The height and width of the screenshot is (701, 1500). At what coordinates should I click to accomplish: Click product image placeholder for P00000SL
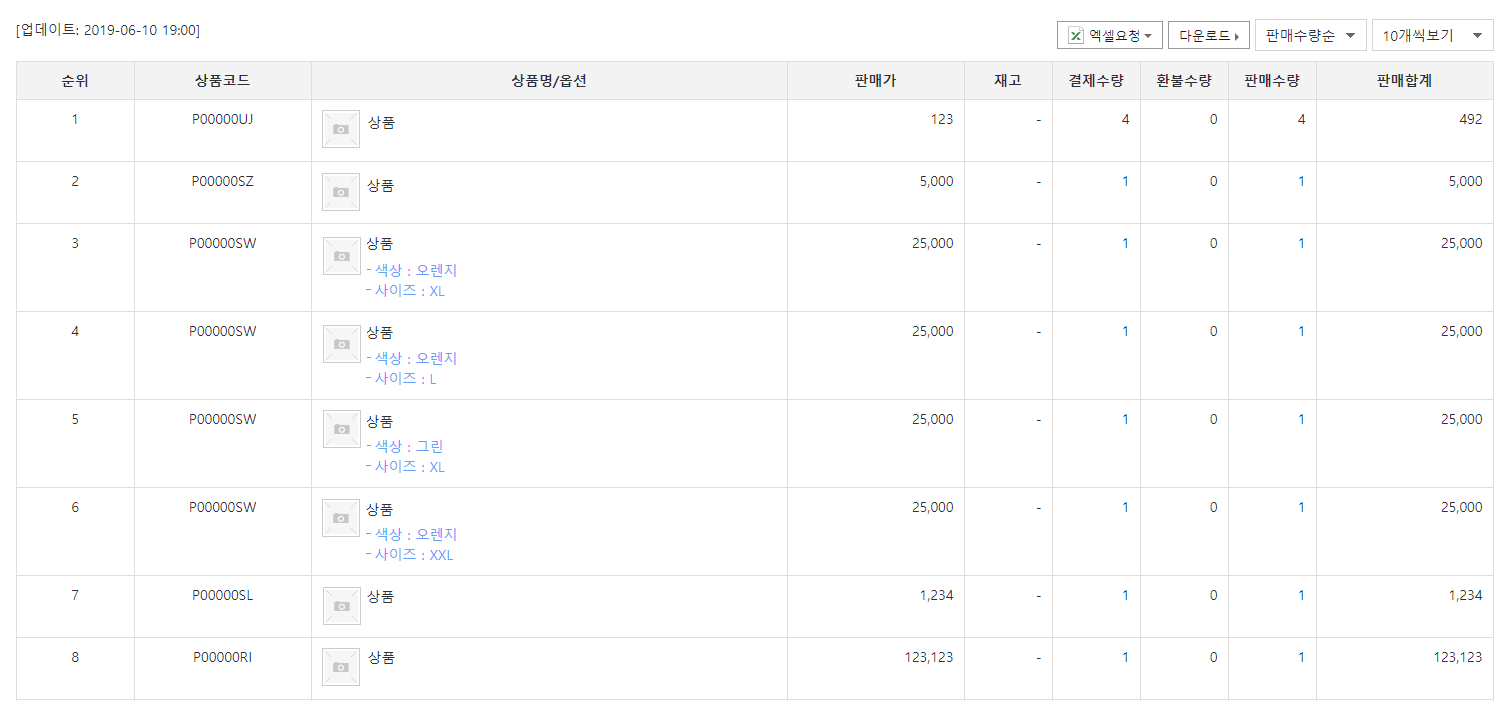click(340, 606)
